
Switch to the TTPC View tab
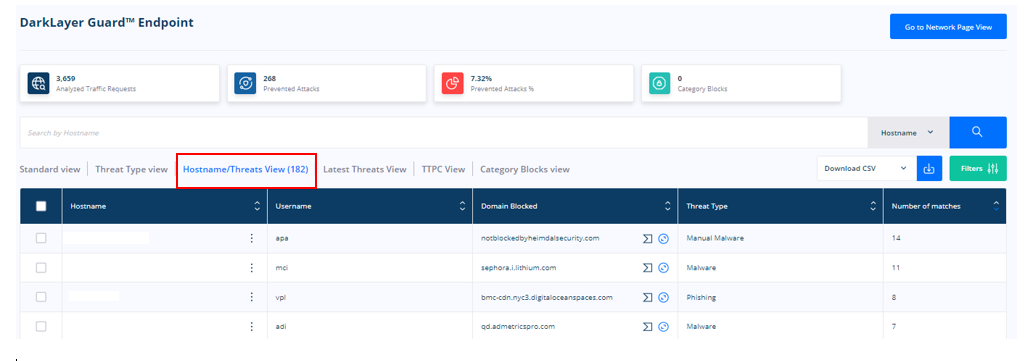[443, 169]
